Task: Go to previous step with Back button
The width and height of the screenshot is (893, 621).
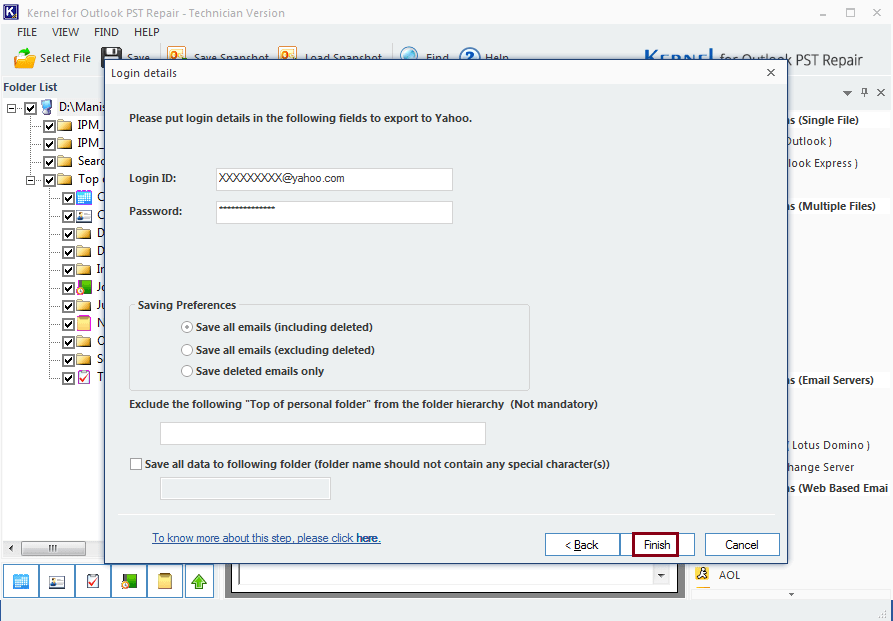Action: [581, 545]
